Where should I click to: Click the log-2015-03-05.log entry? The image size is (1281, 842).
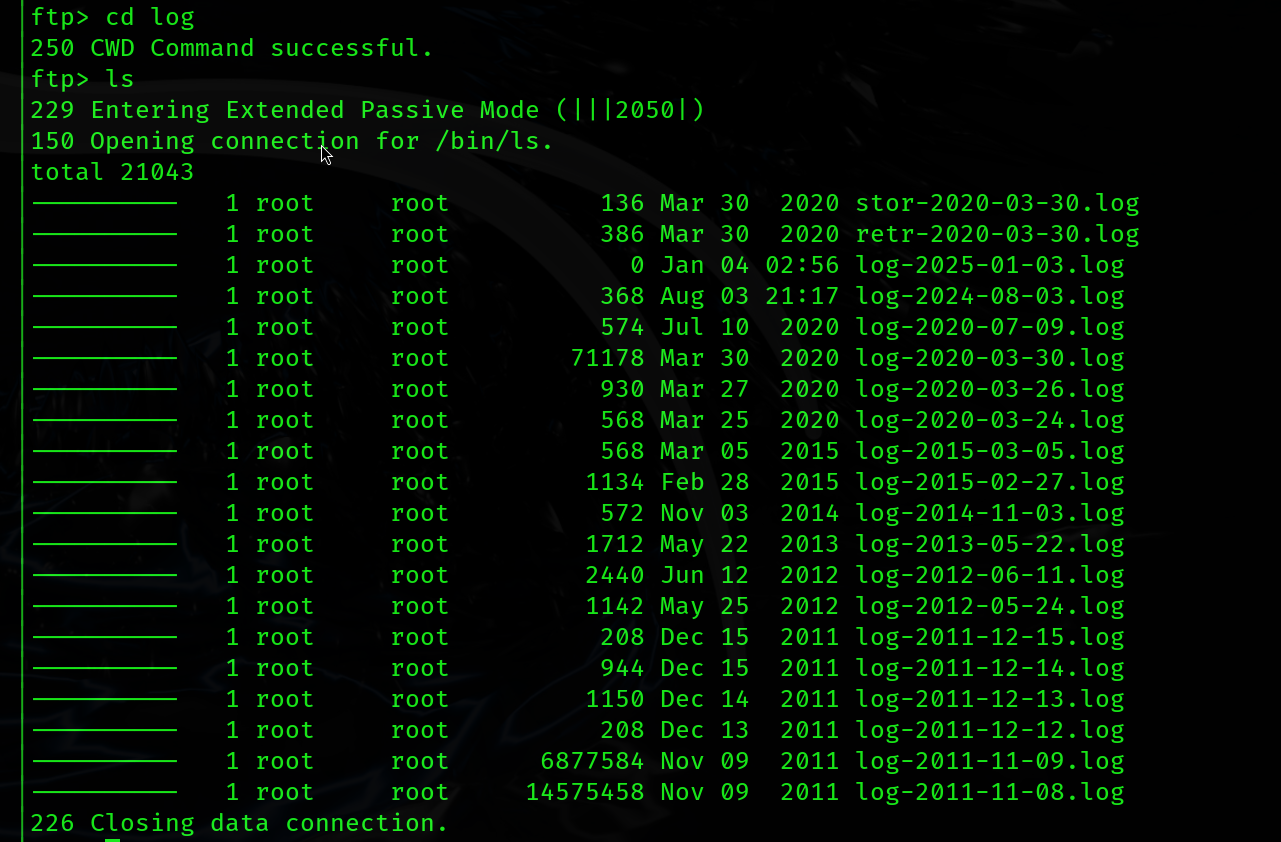coord(990,451)
